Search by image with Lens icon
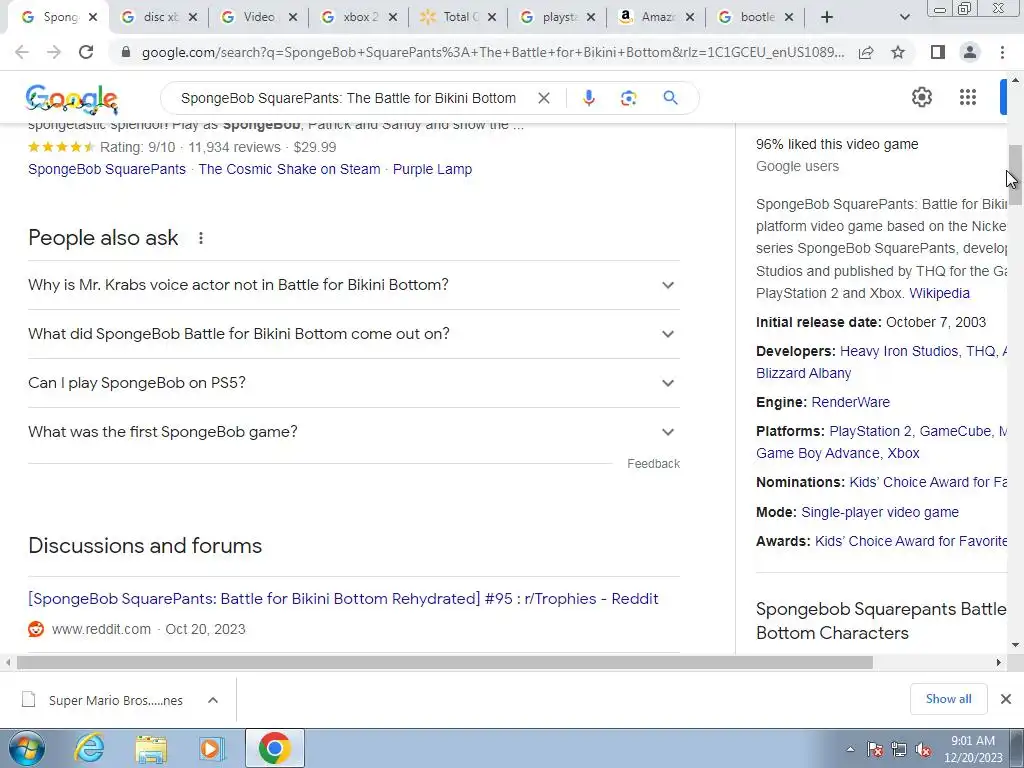The width and height of the screenshot is (1024, 768). (x=628, y=98)
